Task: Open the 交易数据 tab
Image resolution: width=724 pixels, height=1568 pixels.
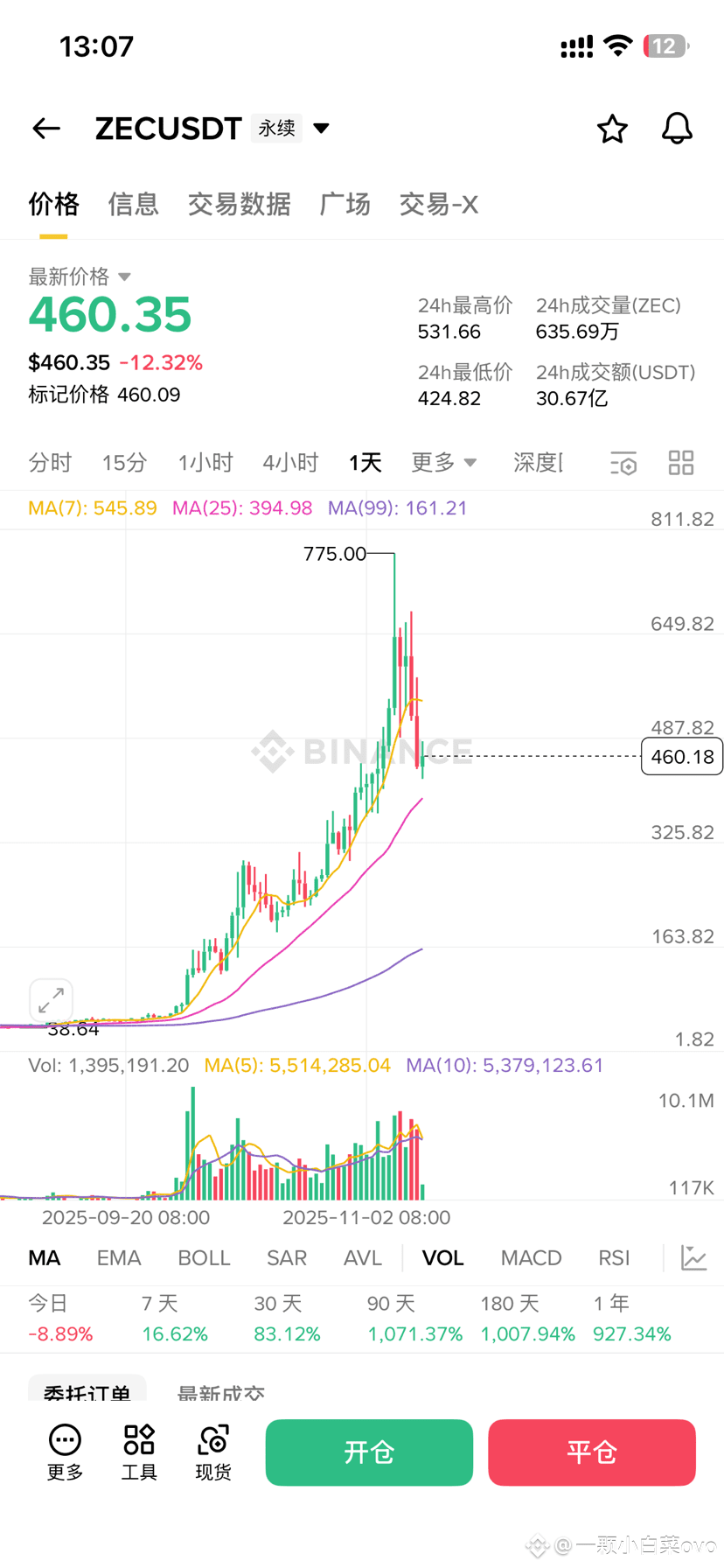Action: (x=239, y=204)
